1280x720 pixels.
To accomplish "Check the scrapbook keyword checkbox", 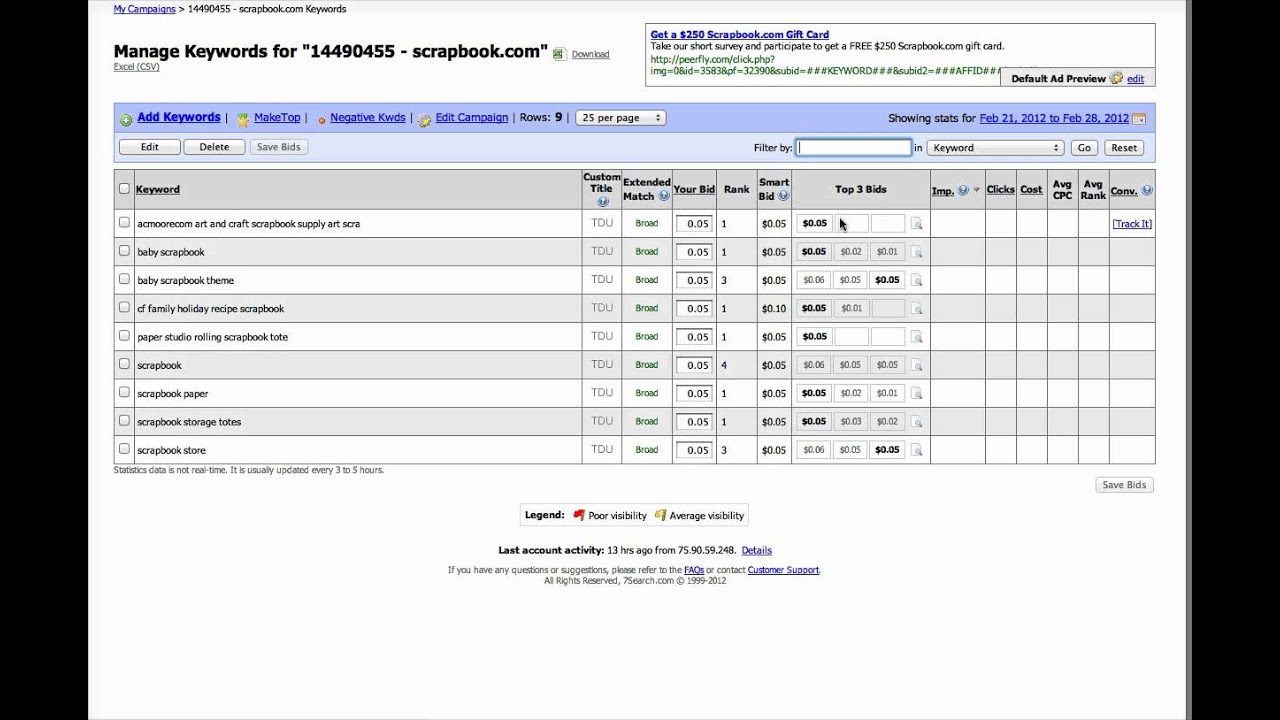I will click(124, 364).
